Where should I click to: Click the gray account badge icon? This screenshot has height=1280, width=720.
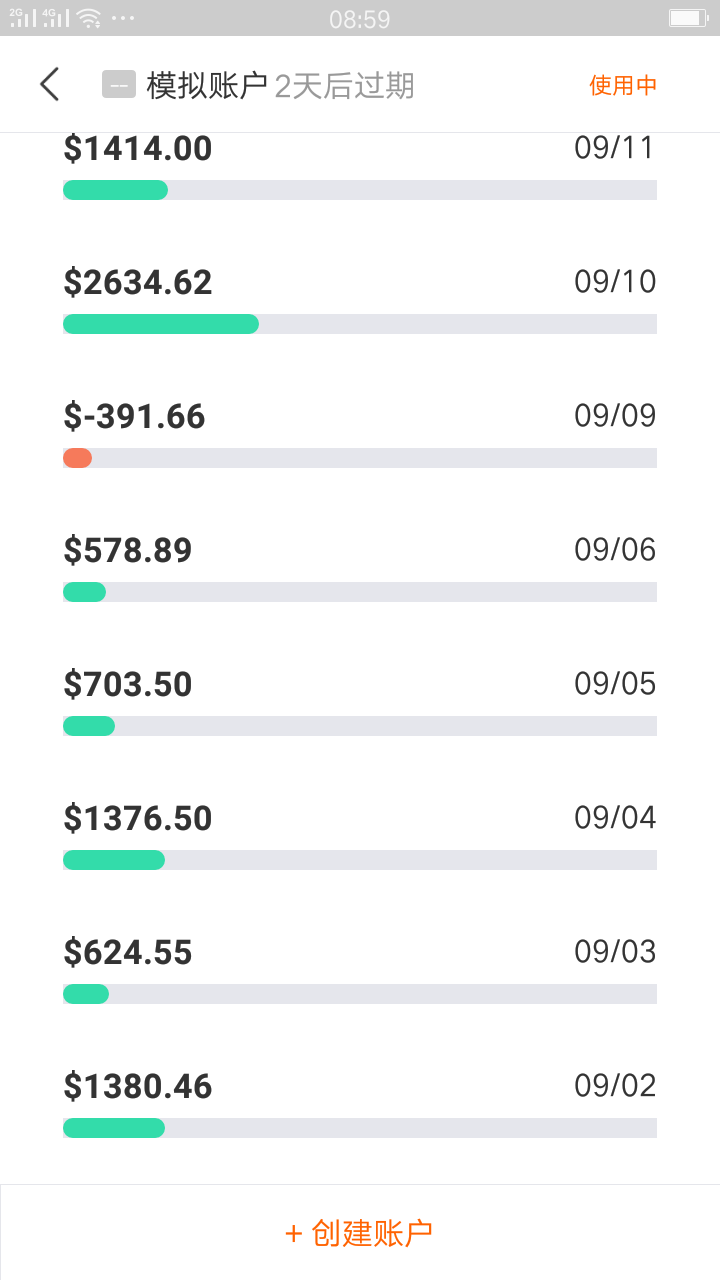(x=118, y=85)
